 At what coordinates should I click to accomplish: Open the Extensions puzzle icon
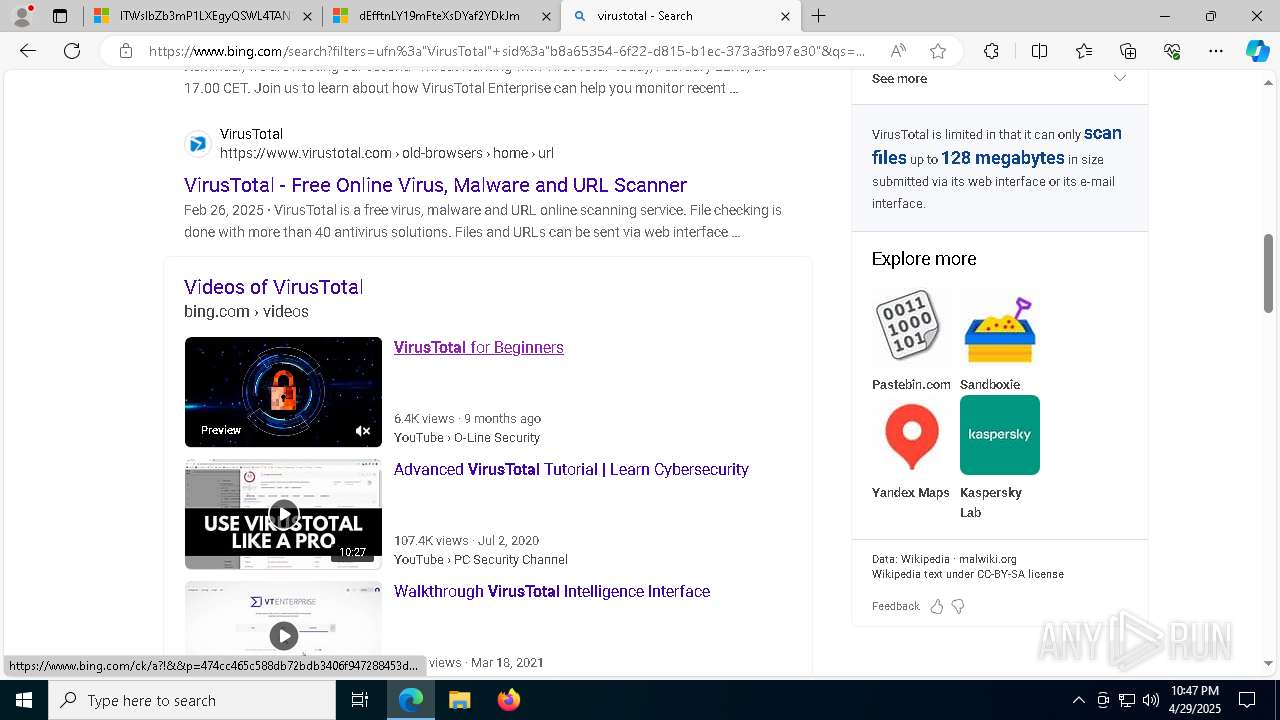(991, 51)
